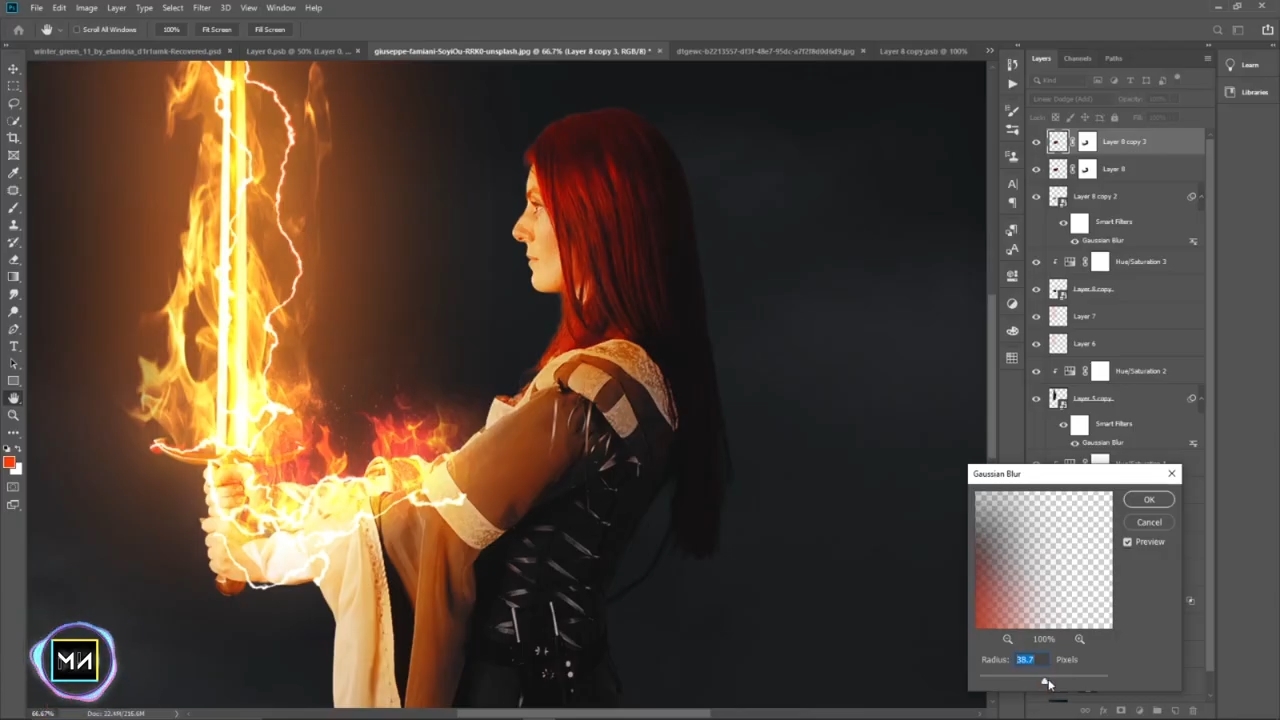This screenshot has width=1280, height=720.
Task: Switch to the Channels tab
Action: click(1077, 59)
